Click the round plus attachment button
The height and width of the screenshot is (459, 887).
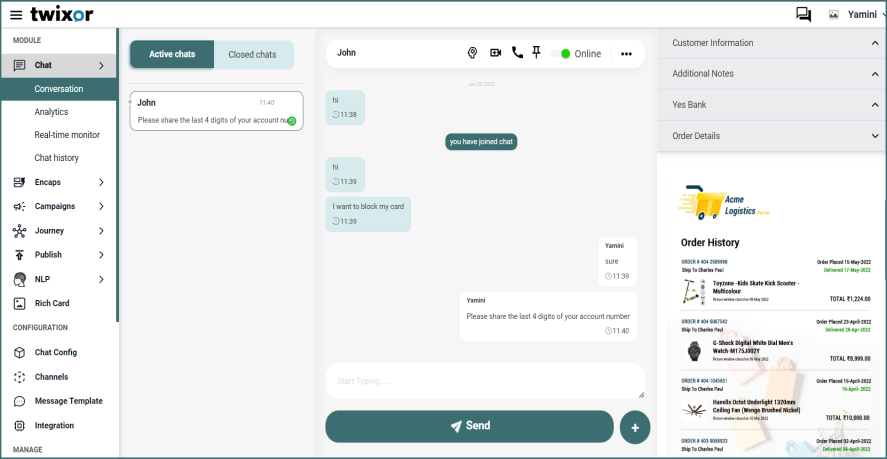click(x=634, y=427)
